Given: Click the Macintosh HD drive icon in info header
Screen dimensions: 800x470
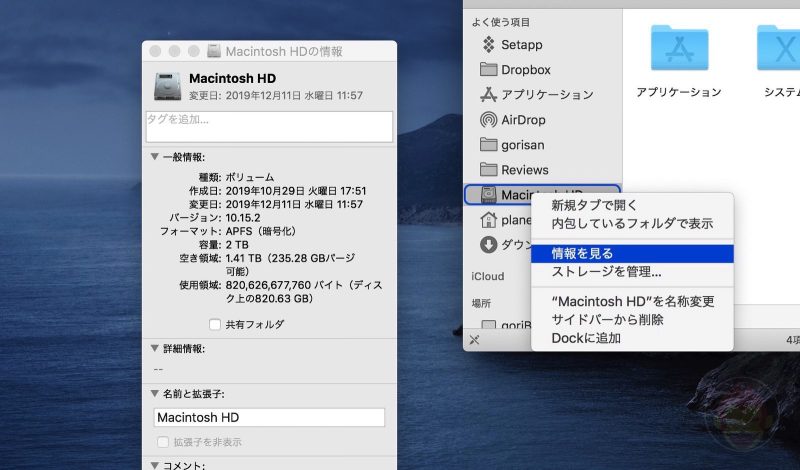Looking at the screenshot, I should 167,86.
